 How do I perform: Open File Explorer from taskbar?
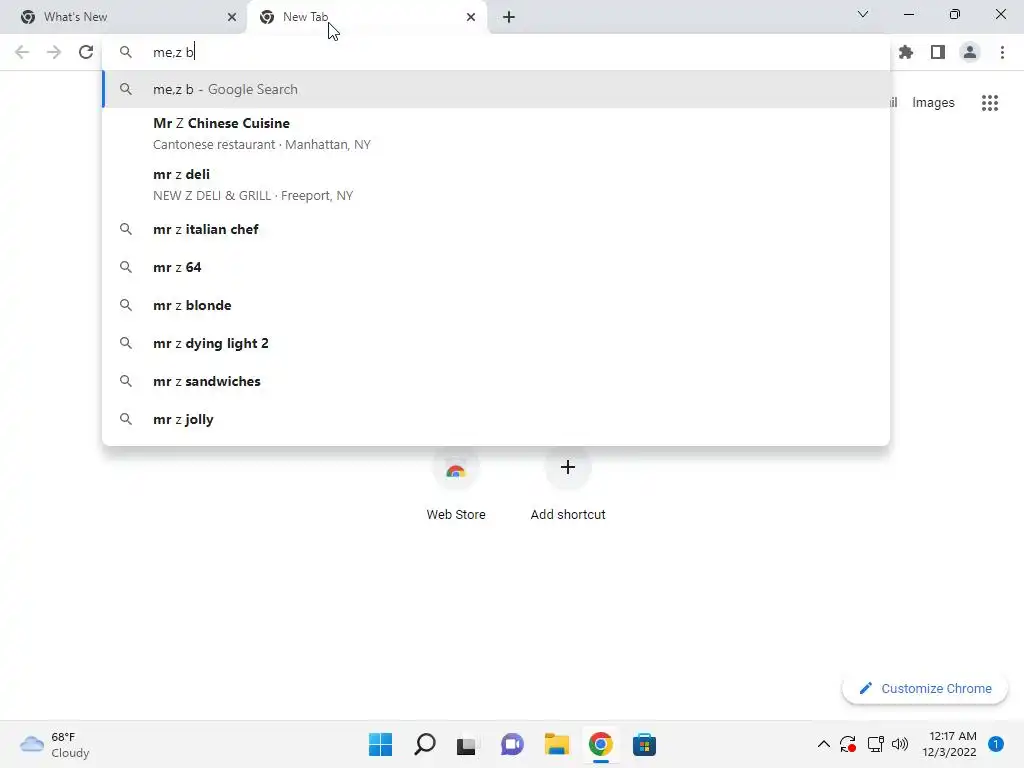[x=556, y=744]
